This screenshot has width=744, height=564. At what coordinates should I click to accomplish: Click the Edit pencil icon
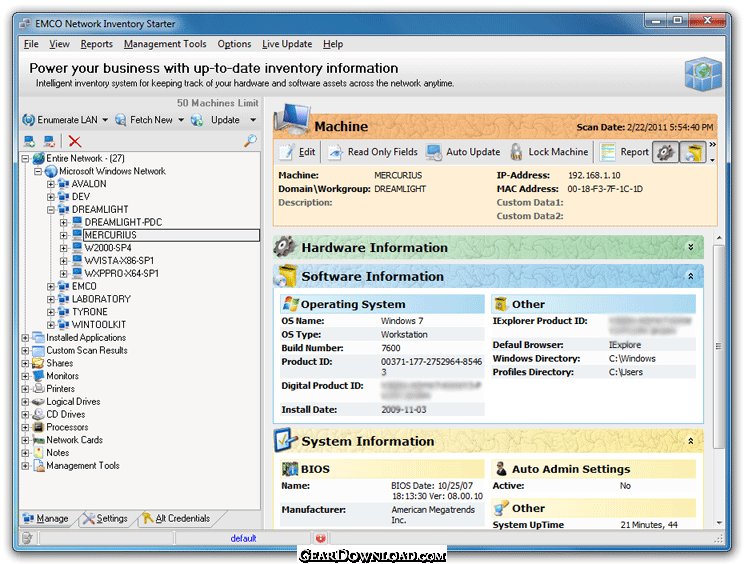pos(286,152)
